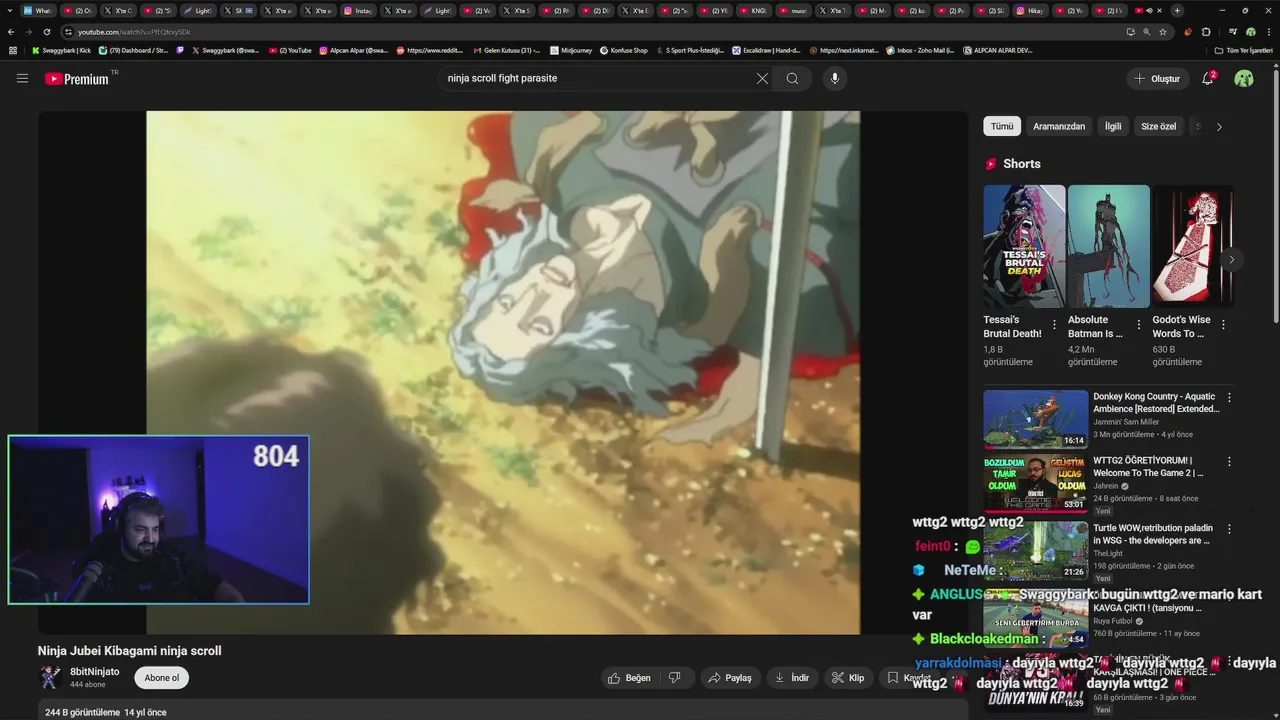The height and width of the screenshot is (720, 1280).
Task: Open options for Godot's Wise Words
Action: 1223,325
